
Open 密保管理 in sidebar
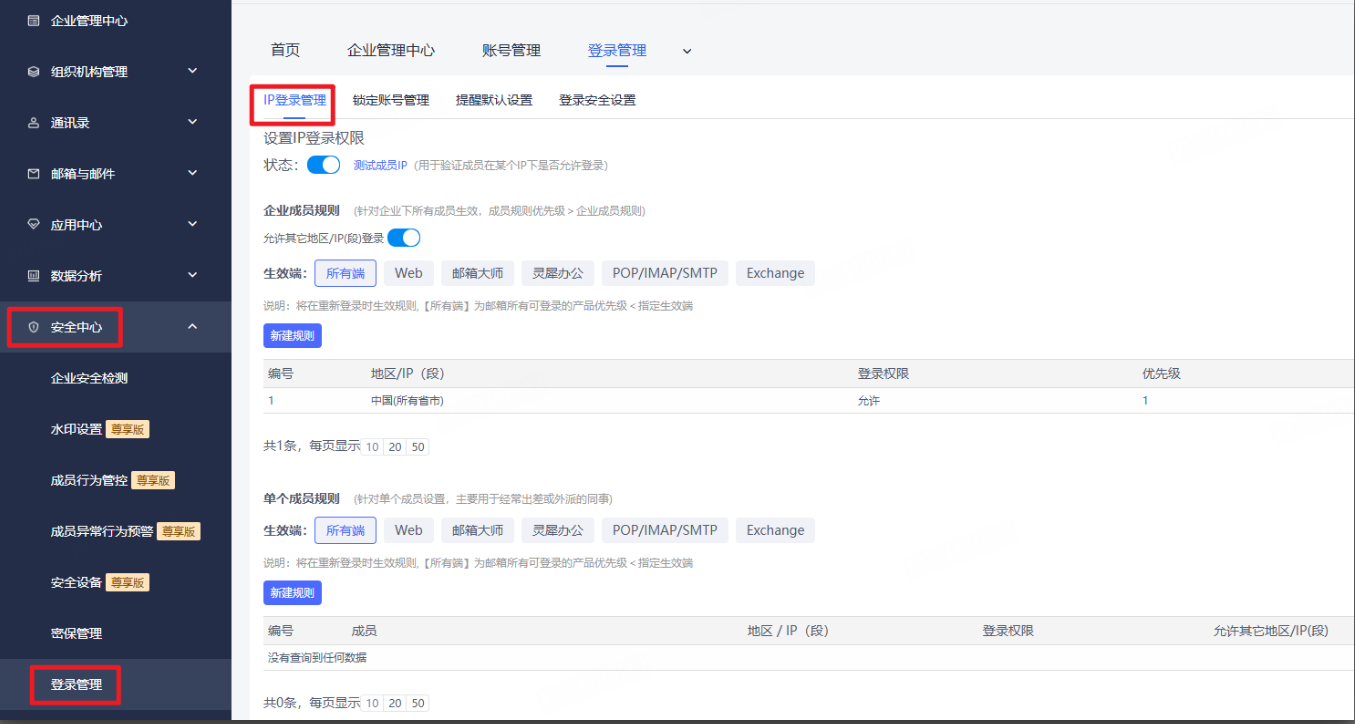(76, 633)
